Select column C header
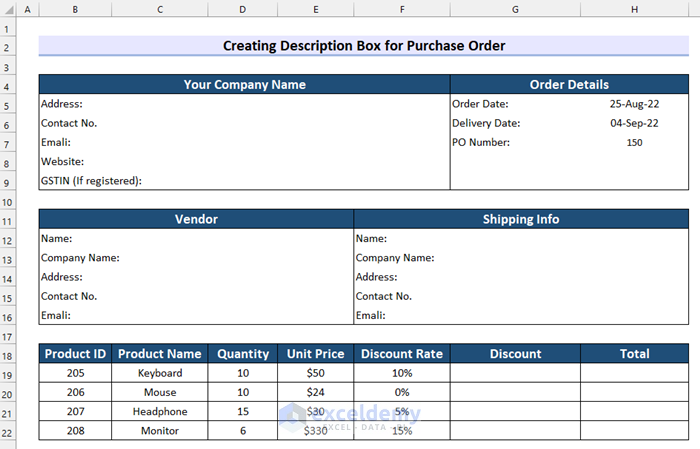Image resolution: width=700 pixels, height=449 pixels. tap(160, 9)
